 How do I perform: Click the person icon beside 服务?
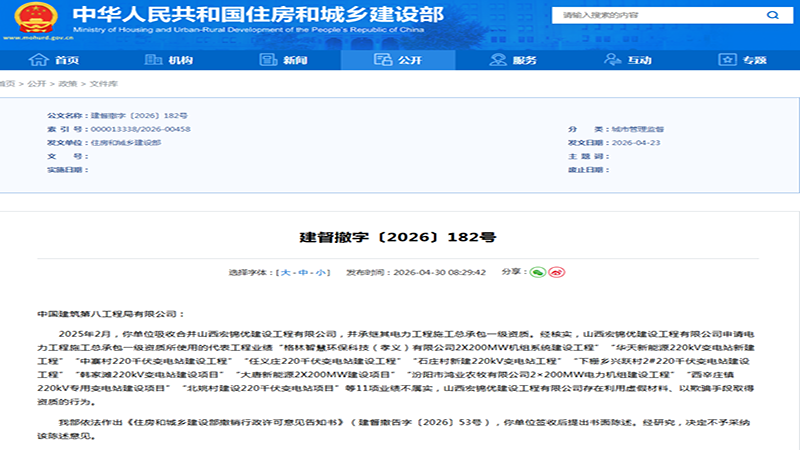click(x=498, y=60)
